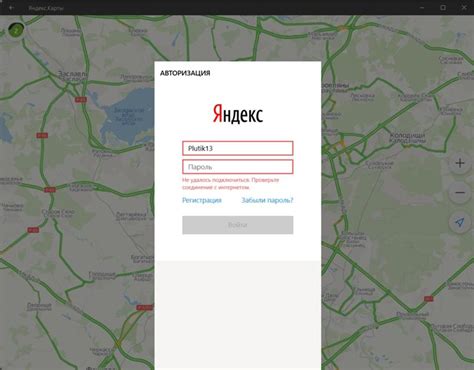Focus the Пароль password field

coord(238,167)
